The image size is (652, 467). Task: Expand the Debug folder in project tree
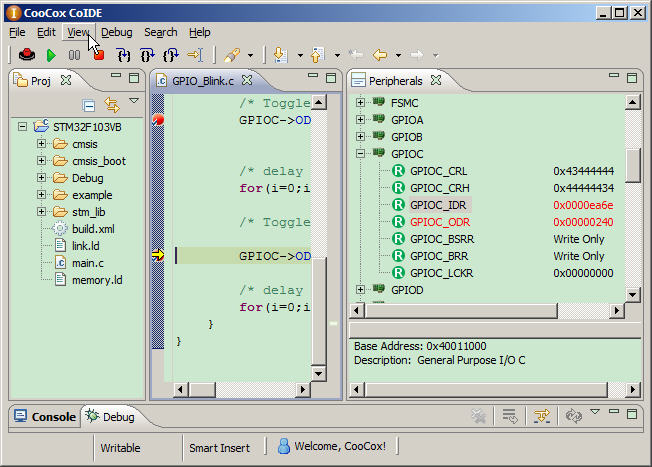(x=41, y=178)
